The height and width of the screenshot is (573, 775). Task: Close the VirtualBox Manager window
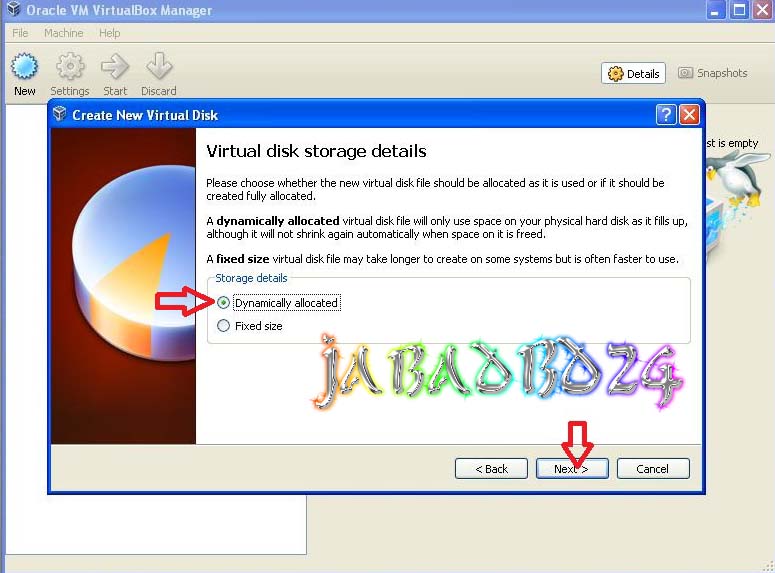(x=763, y=10)
